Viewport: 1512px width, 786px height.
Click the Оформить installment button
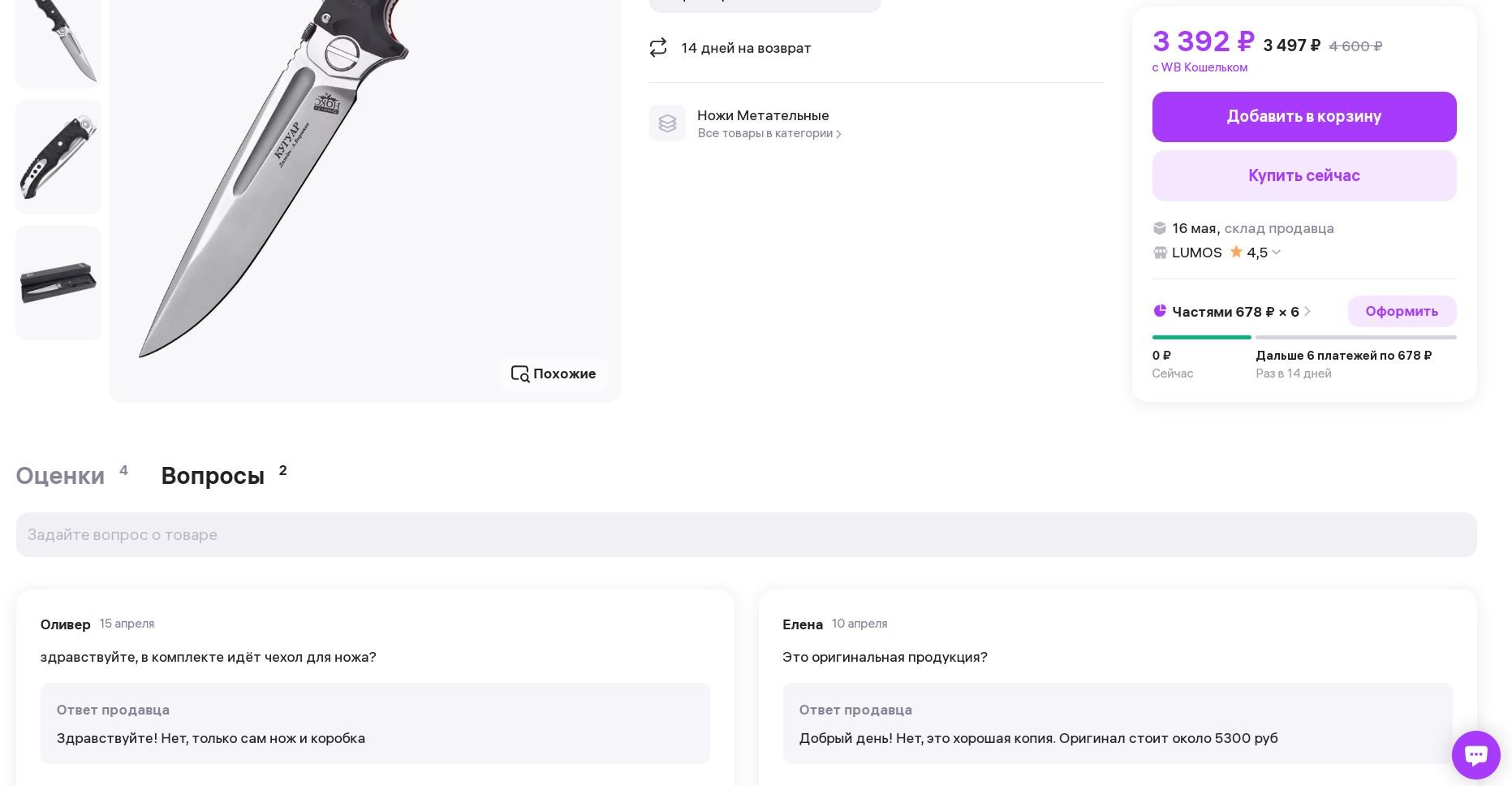[x=1402, y=312]
